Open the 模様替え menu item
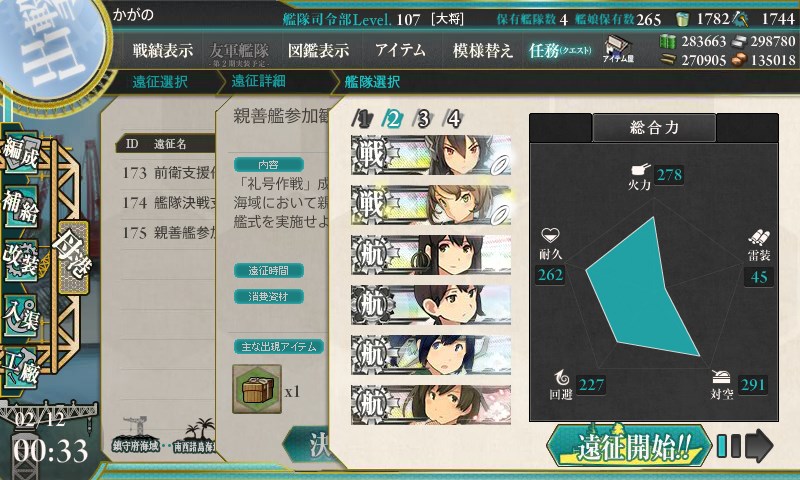 pyautogui.click(x=483, y=50)
